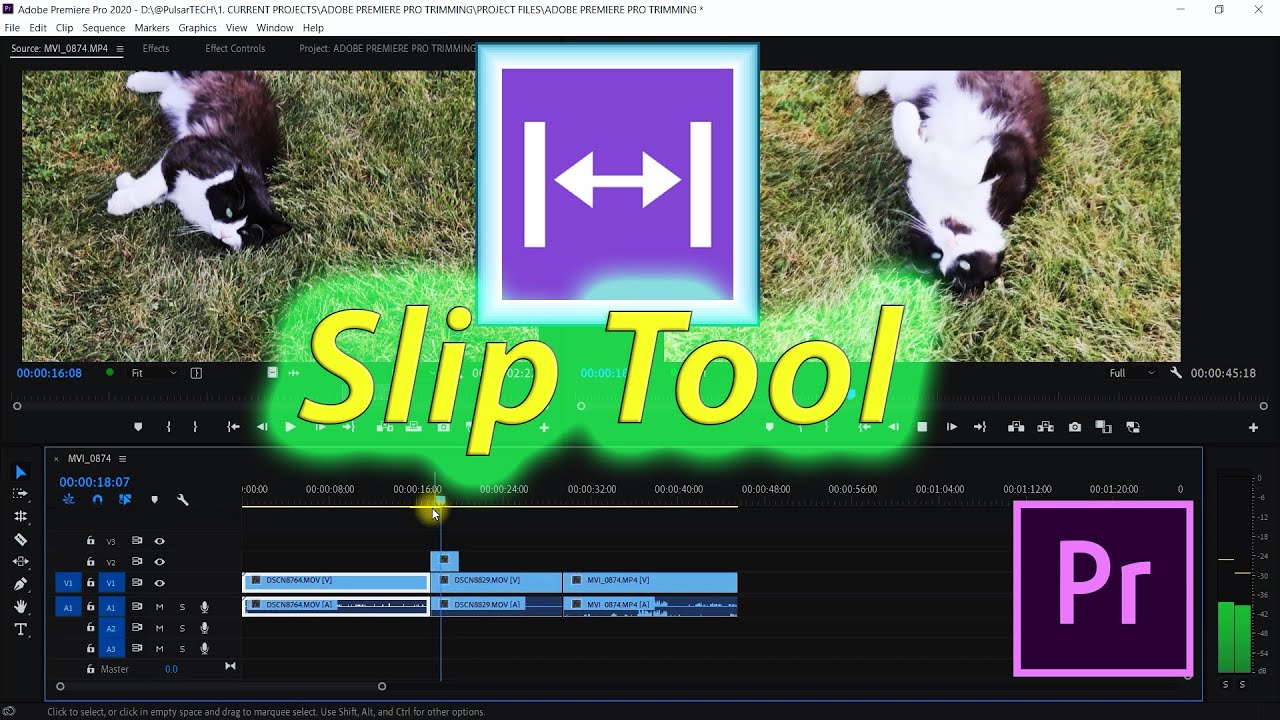
Task: Hide the V1 track output eye
Action: point(159,583)
